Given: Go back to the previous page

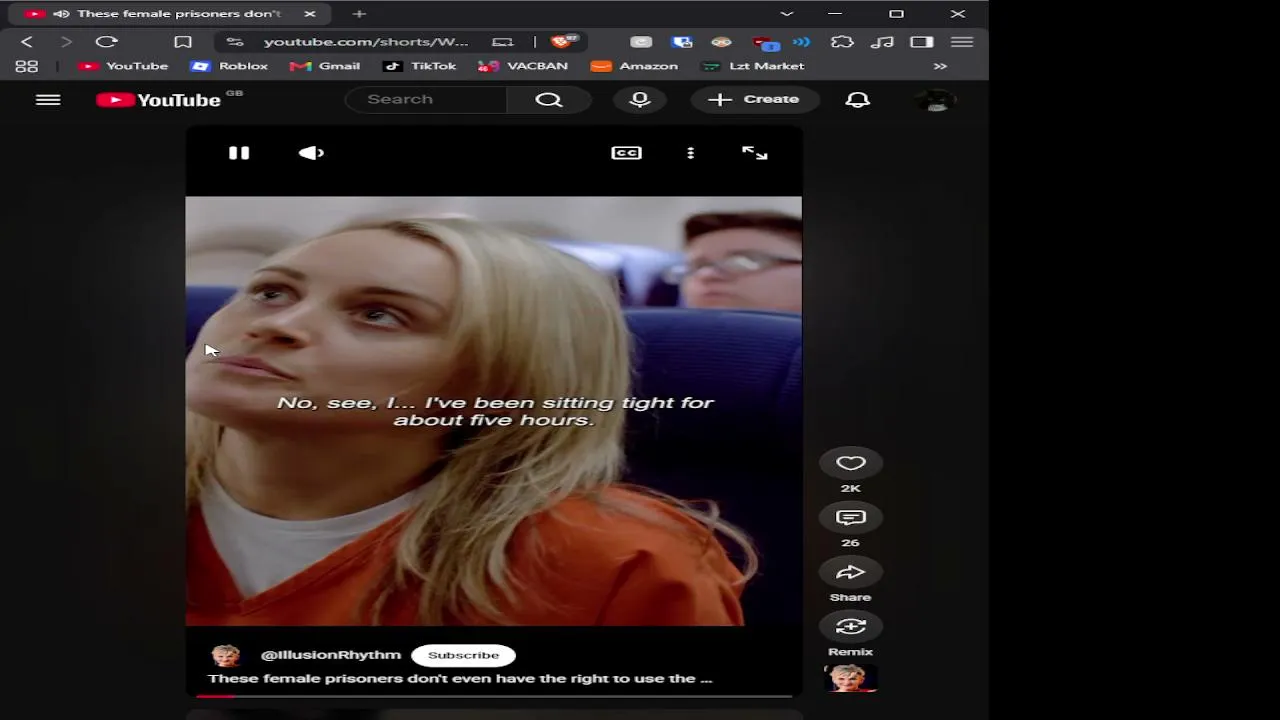Looking at the screenshot, I should point(27,42).
